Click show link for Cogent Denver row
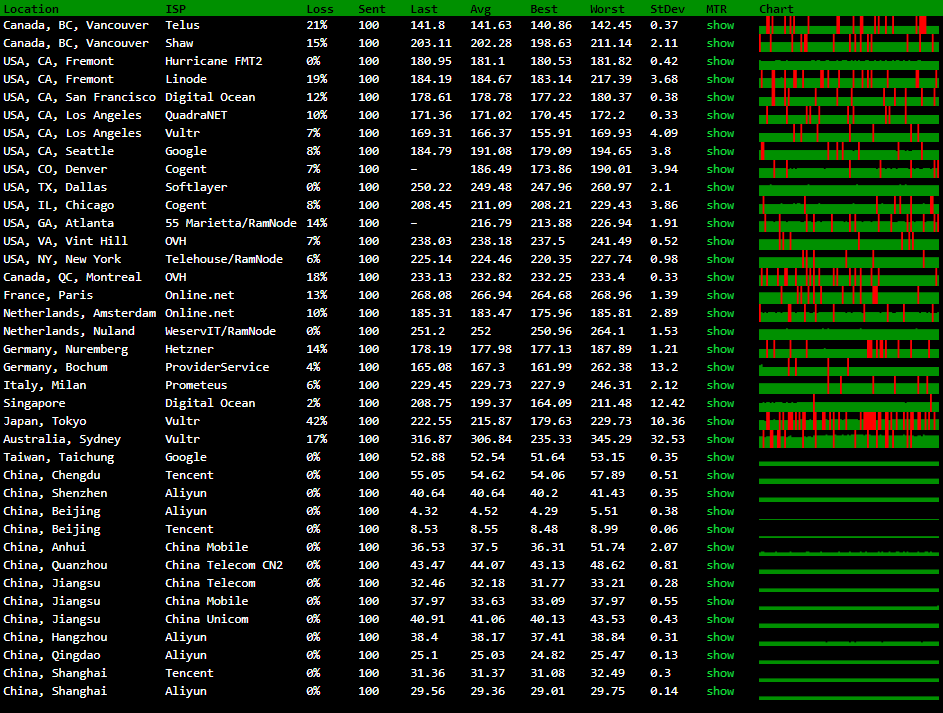943x713 pixels. click(719, 169)
